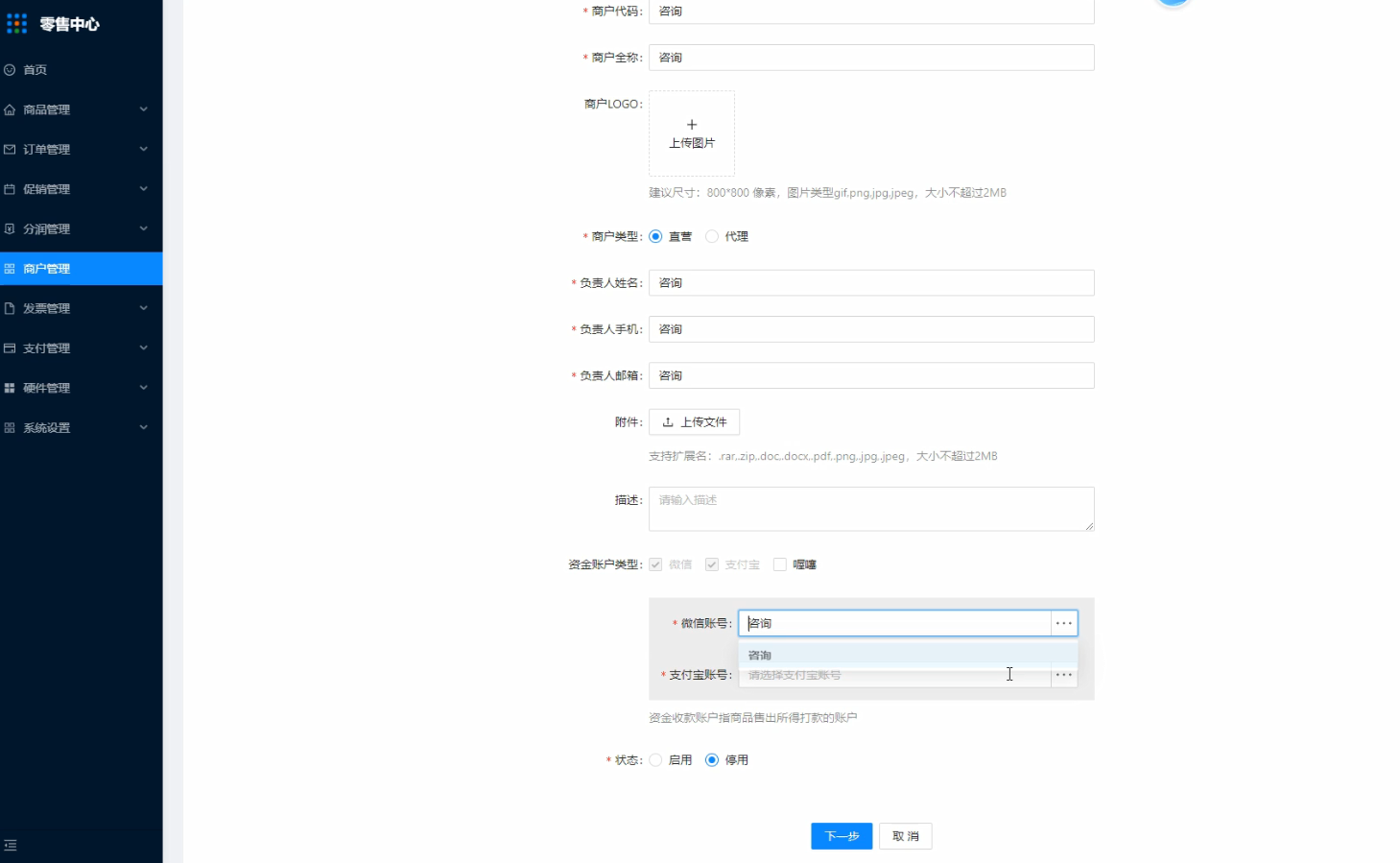
Task: Click the 下一步 button
Action: pyautogui.click(x=842, y=836)
